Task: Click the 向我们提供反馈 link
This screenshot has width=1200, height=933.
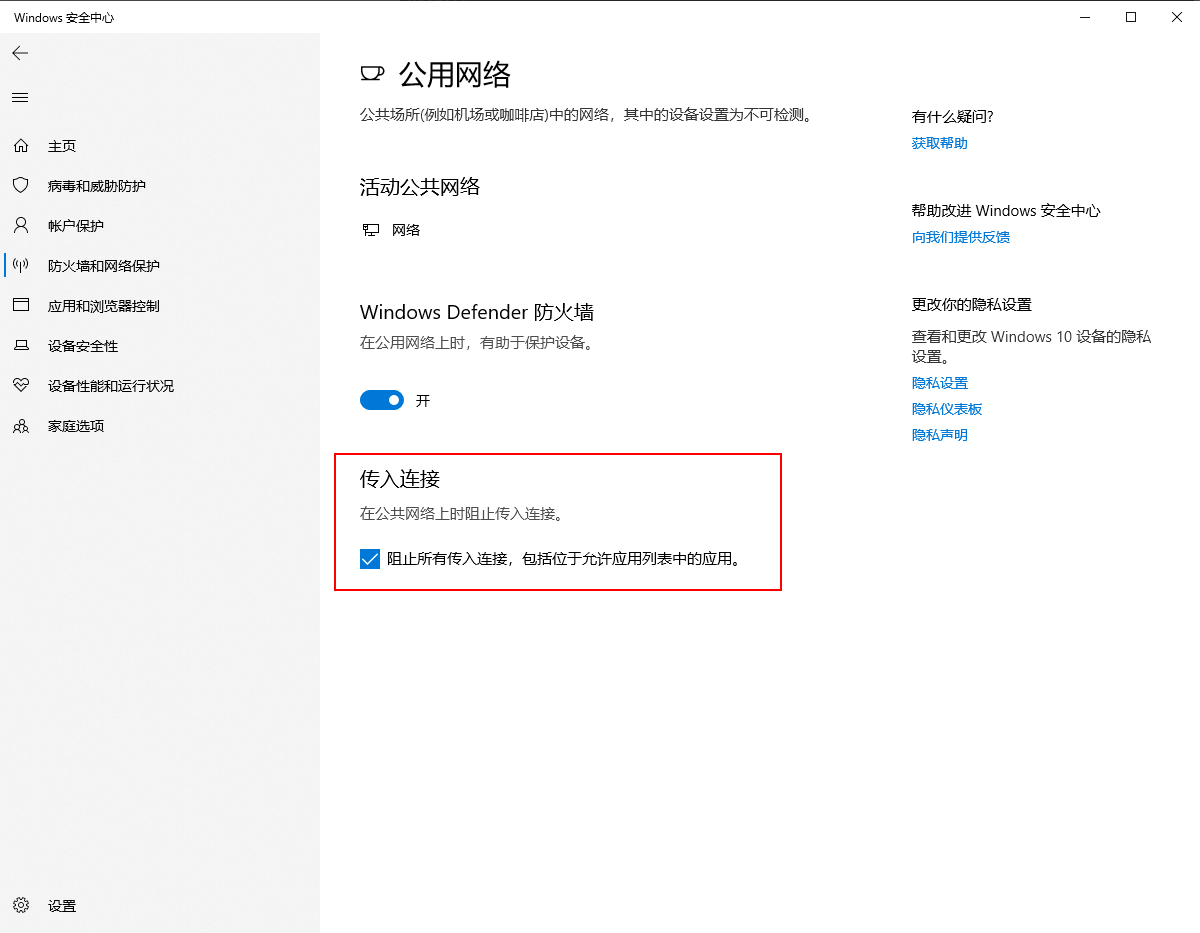Action: (960, 237)
